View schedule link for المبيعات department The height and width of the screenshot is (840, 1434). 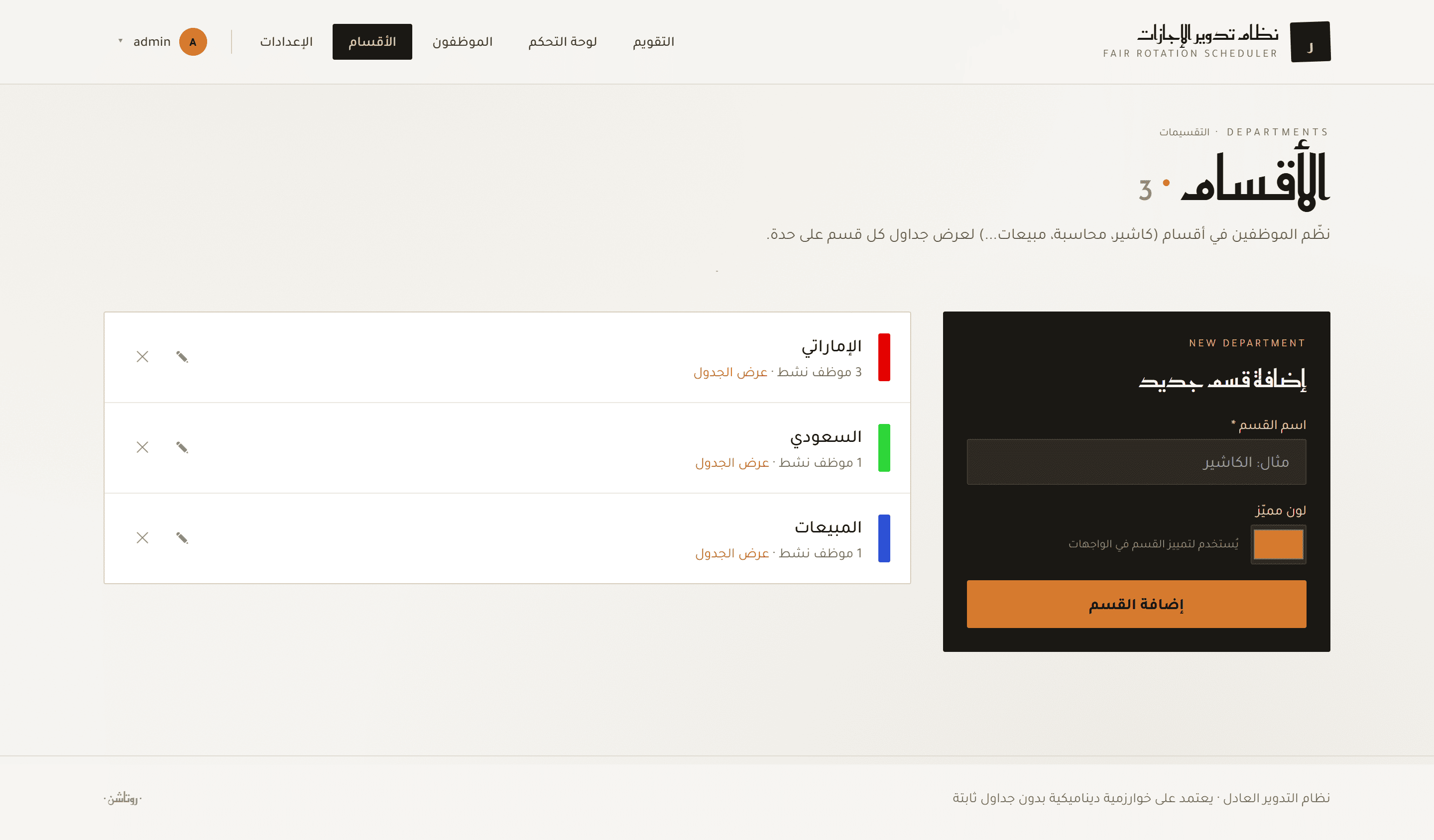point(732,553)
